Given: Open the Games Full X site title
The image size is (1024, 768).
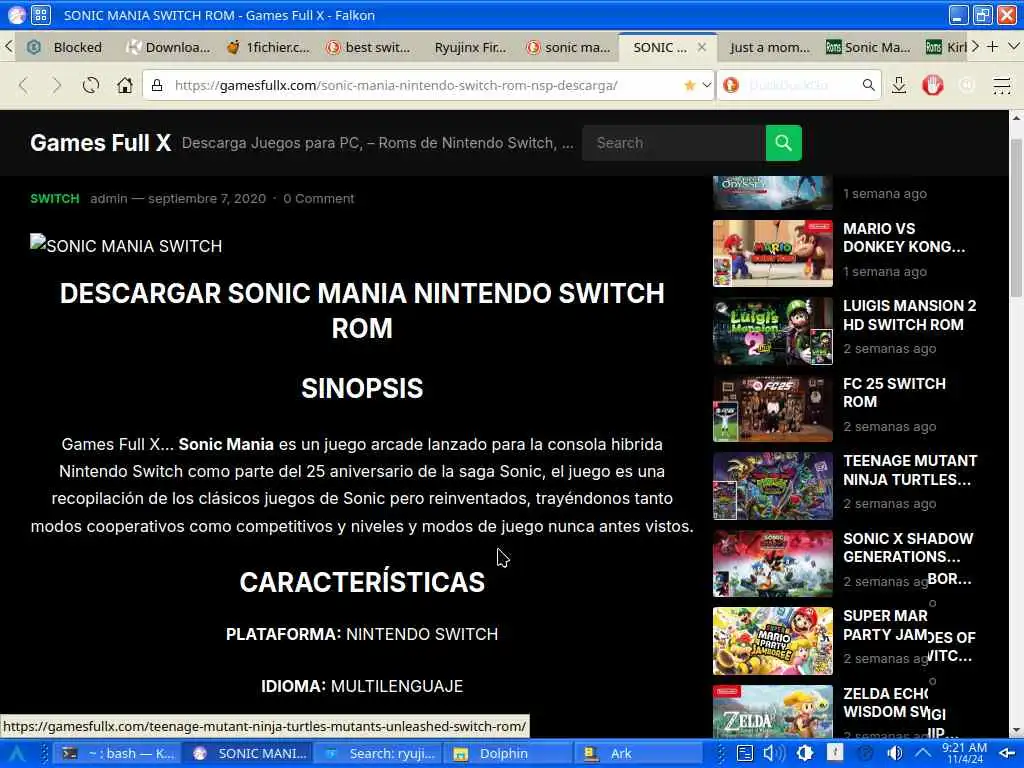Looking at the screenshot, I should 101,143.
